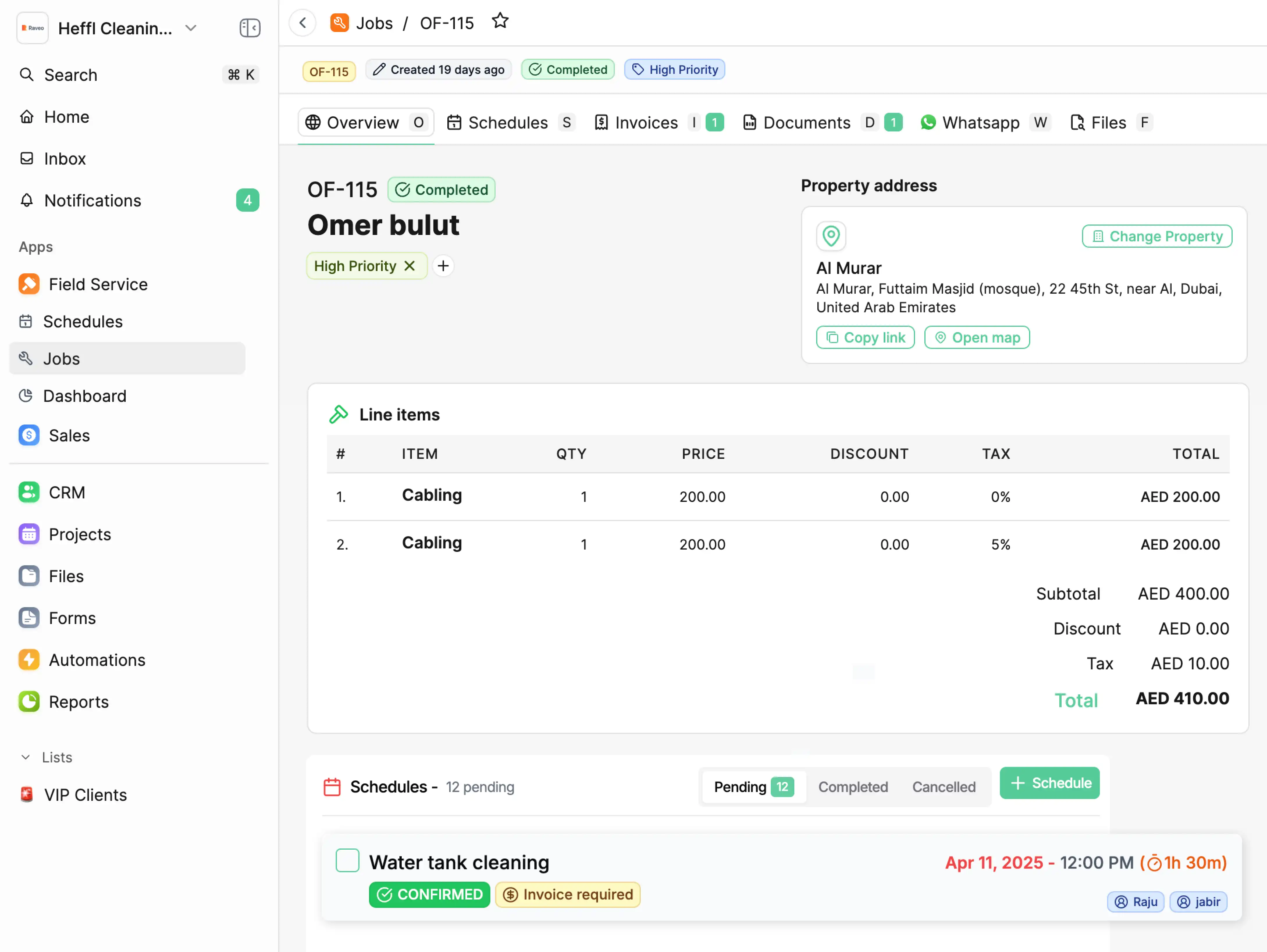
Task: Open the CRM app icon
Action: (29, 492)
